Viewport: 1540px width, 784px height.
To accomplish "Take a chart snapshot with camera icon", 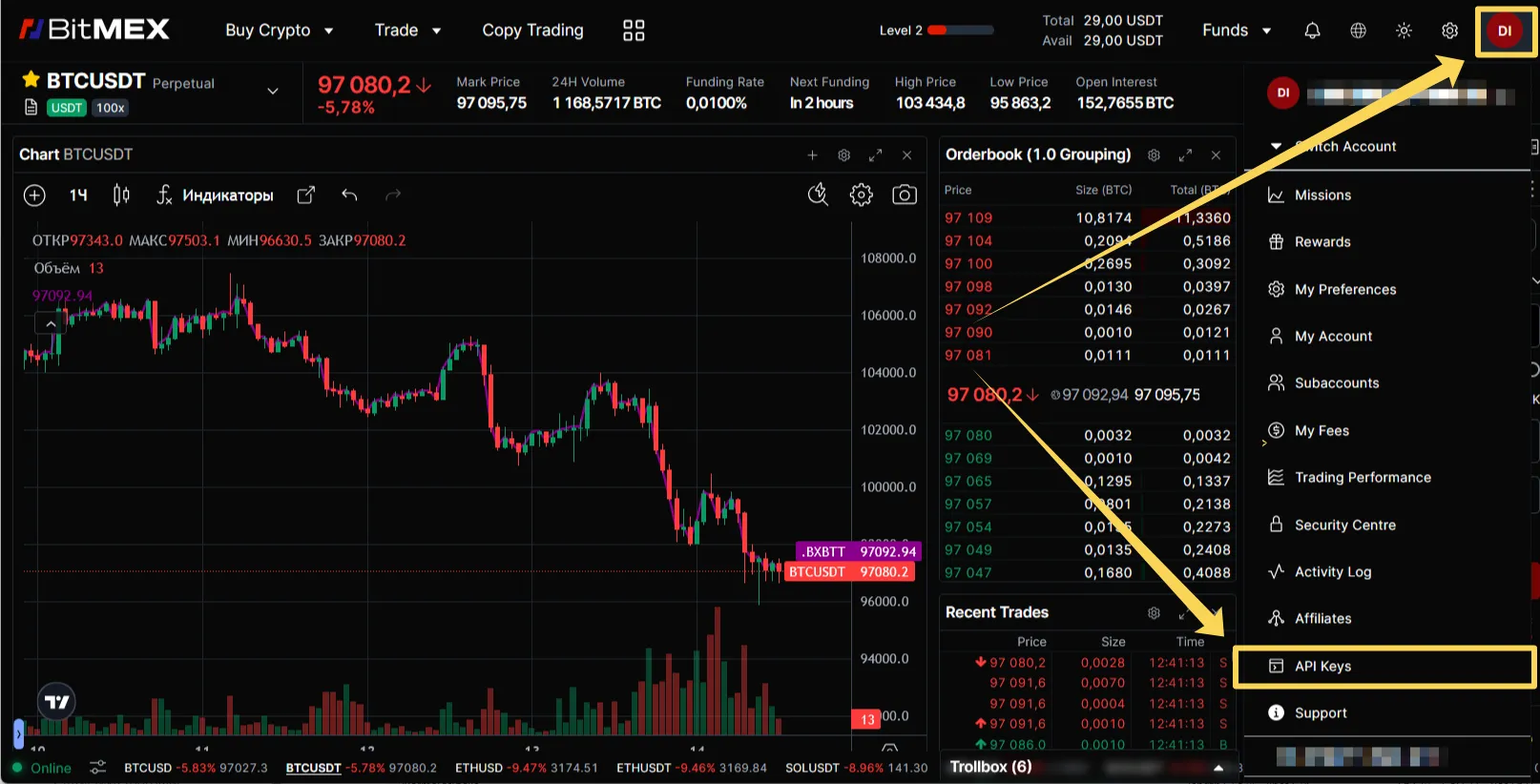I will (x=904, y=196).
